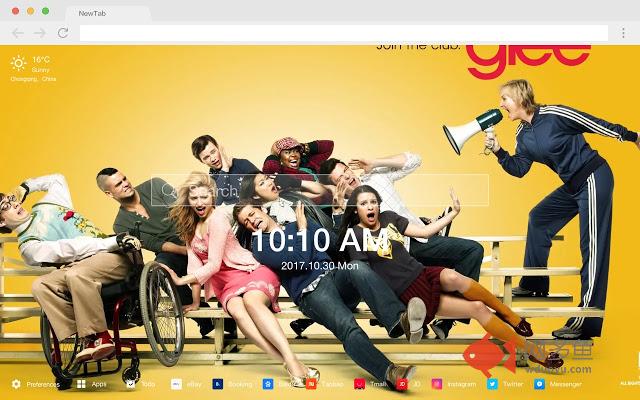This screenshot has width=640, height=400.
Task: Click the green maximize window button
Action: [x=46, y=11]
